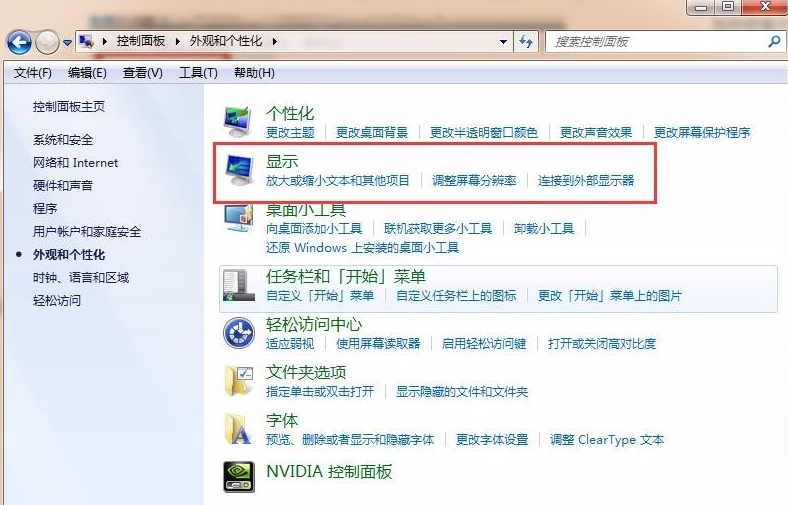
Task: Click the 更改桌面背景 link
Action: tap(372, 132)
